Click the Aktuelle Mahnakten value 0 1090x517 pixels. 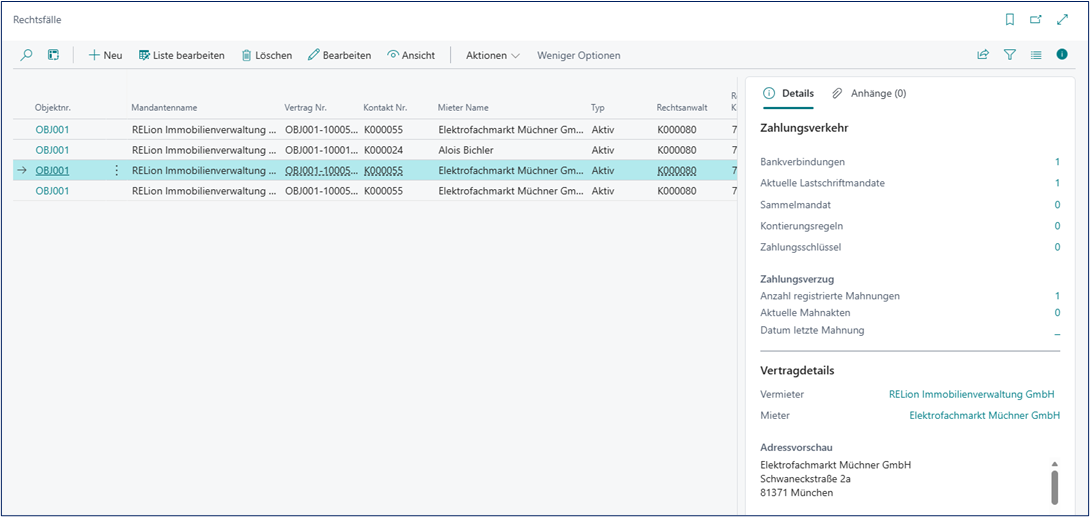point(1057,313)
